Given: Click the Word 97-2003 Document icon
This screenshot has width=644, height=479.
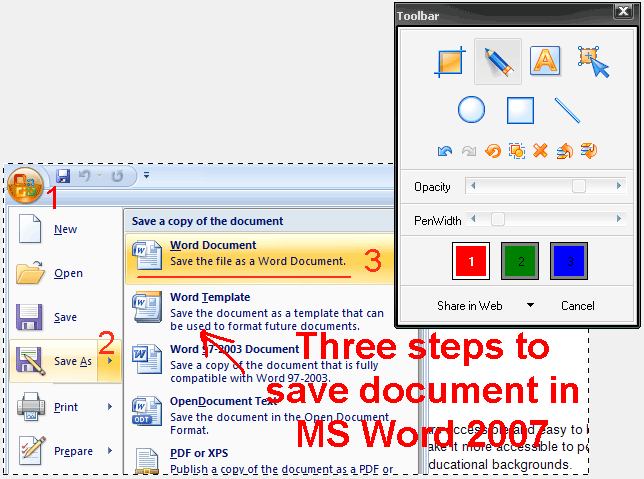Looking at the screenshot, I should (x=147, y=359).
